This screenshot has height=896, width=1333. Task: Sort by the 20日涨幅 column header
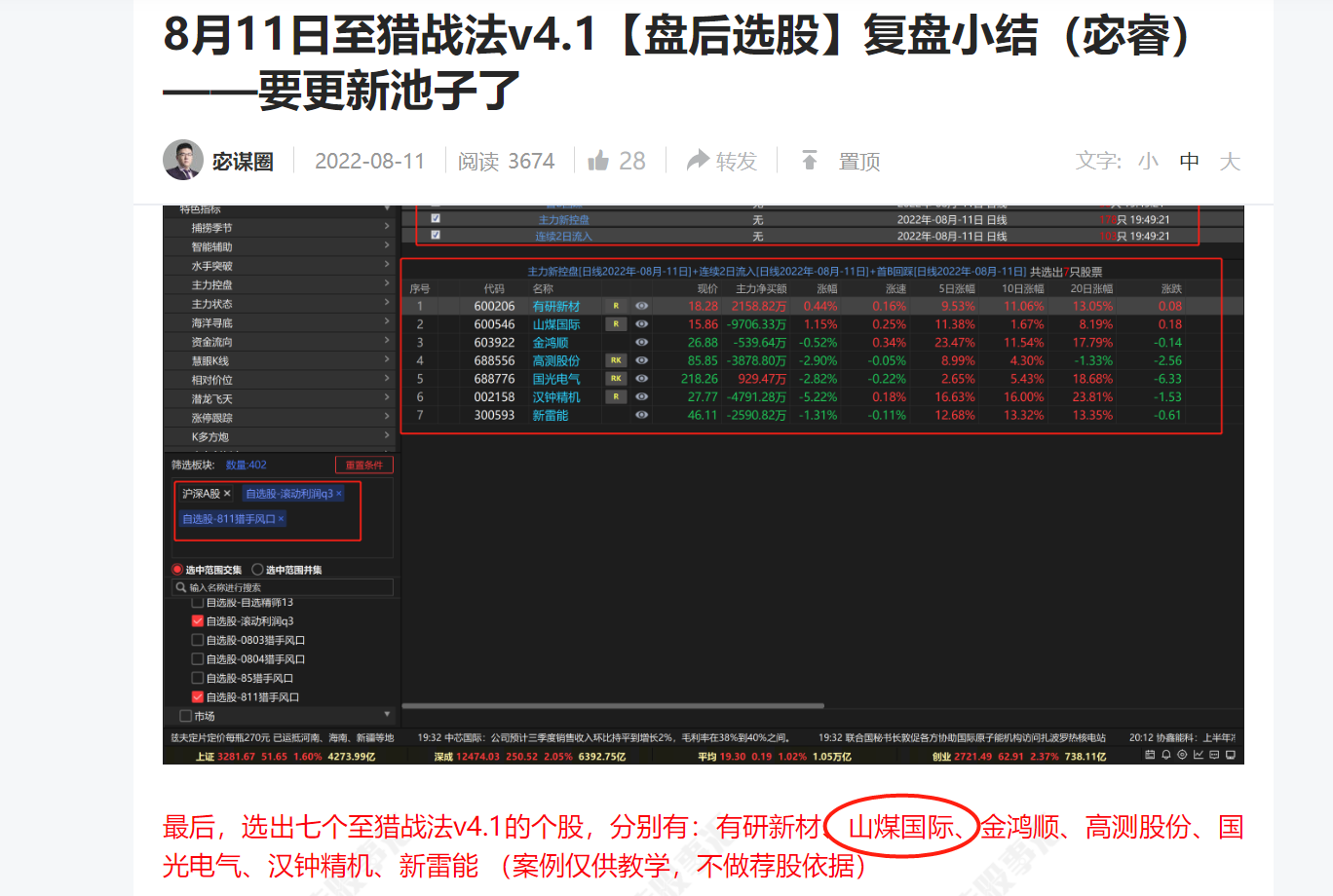point(1091,288)
